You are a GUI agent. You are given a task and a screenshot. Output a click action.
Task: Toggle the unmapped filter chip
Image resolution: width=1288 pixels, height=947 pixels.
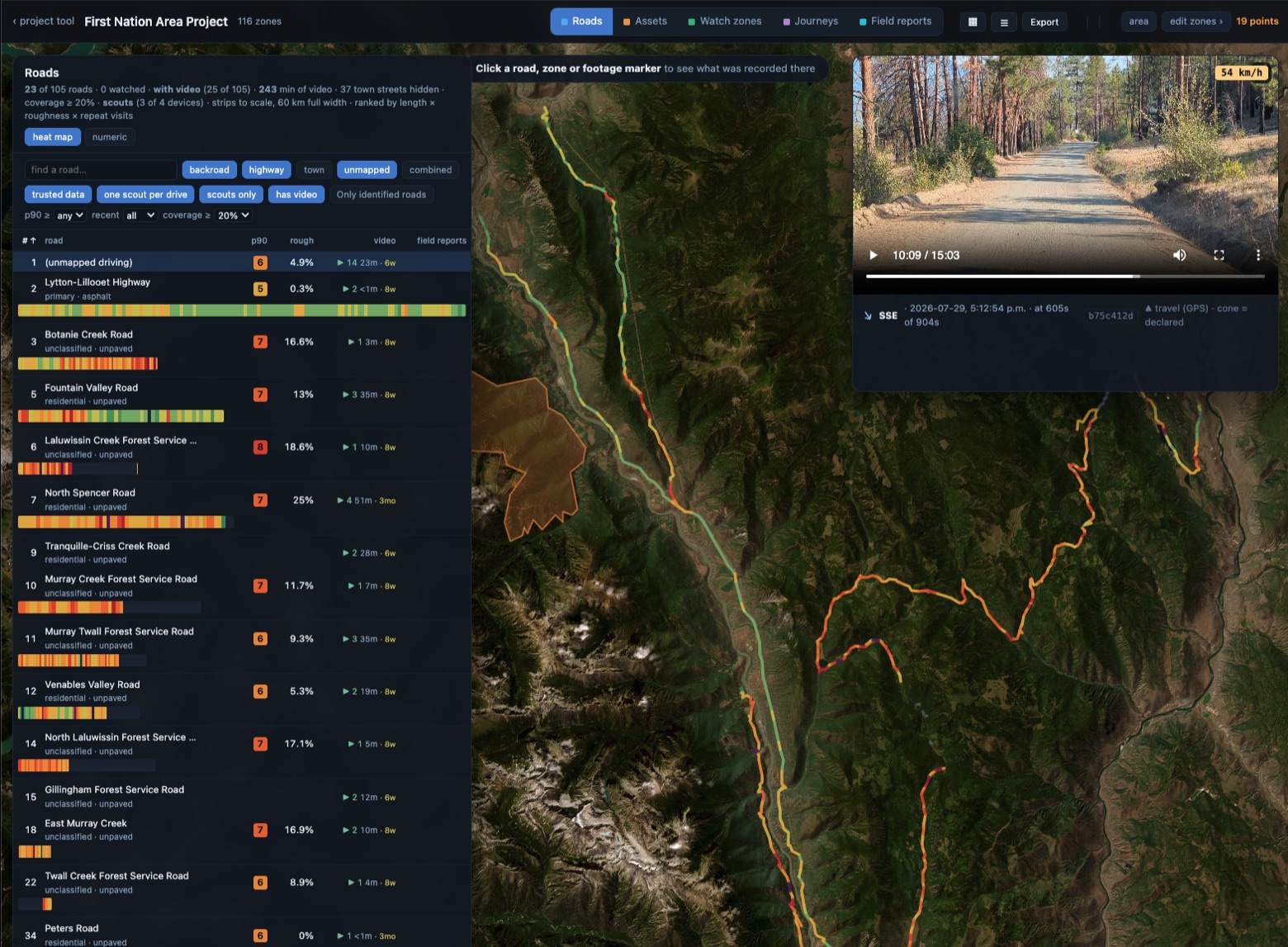pyautogui.click(x=367, y=170)
